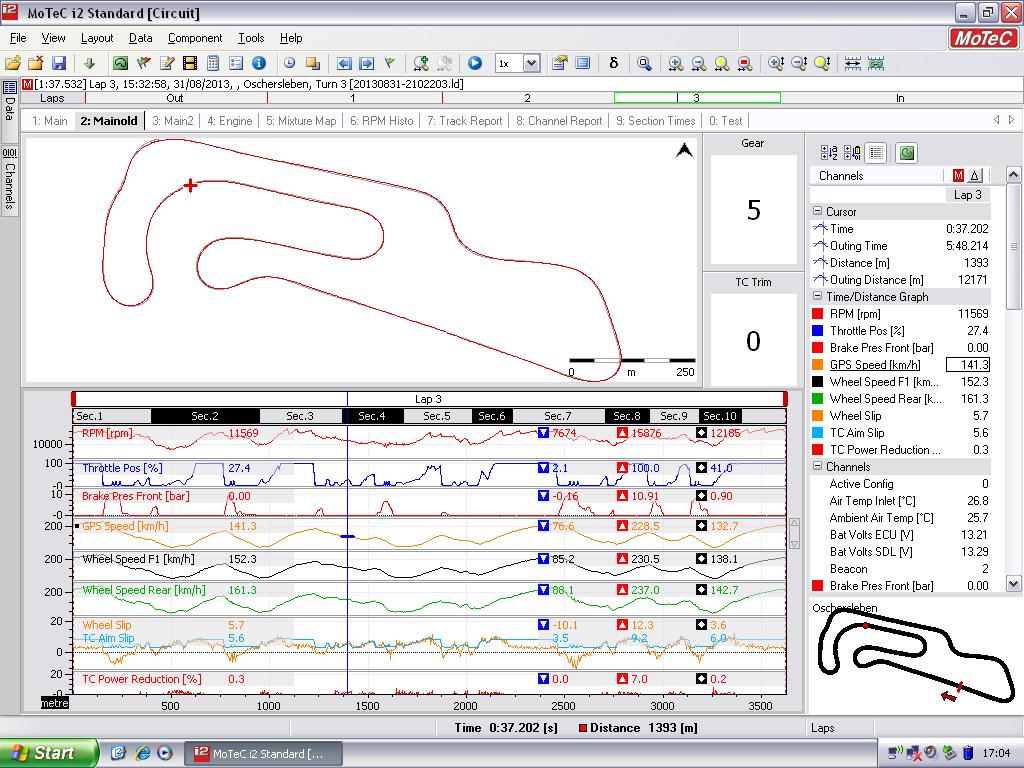
Task: Click the delta symbol toolbar icon
Action: (613, 63)
